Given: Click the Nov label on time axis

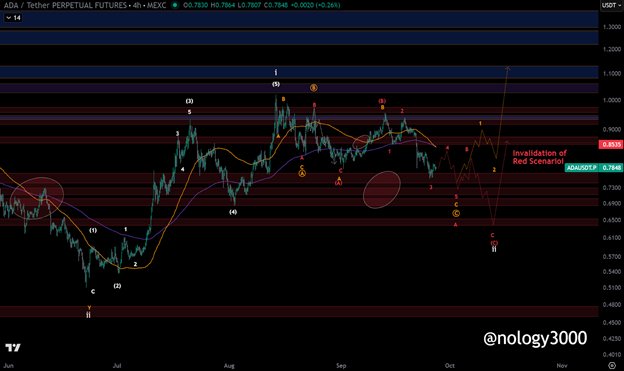Looking at the screenshot, I should [562, 365].
